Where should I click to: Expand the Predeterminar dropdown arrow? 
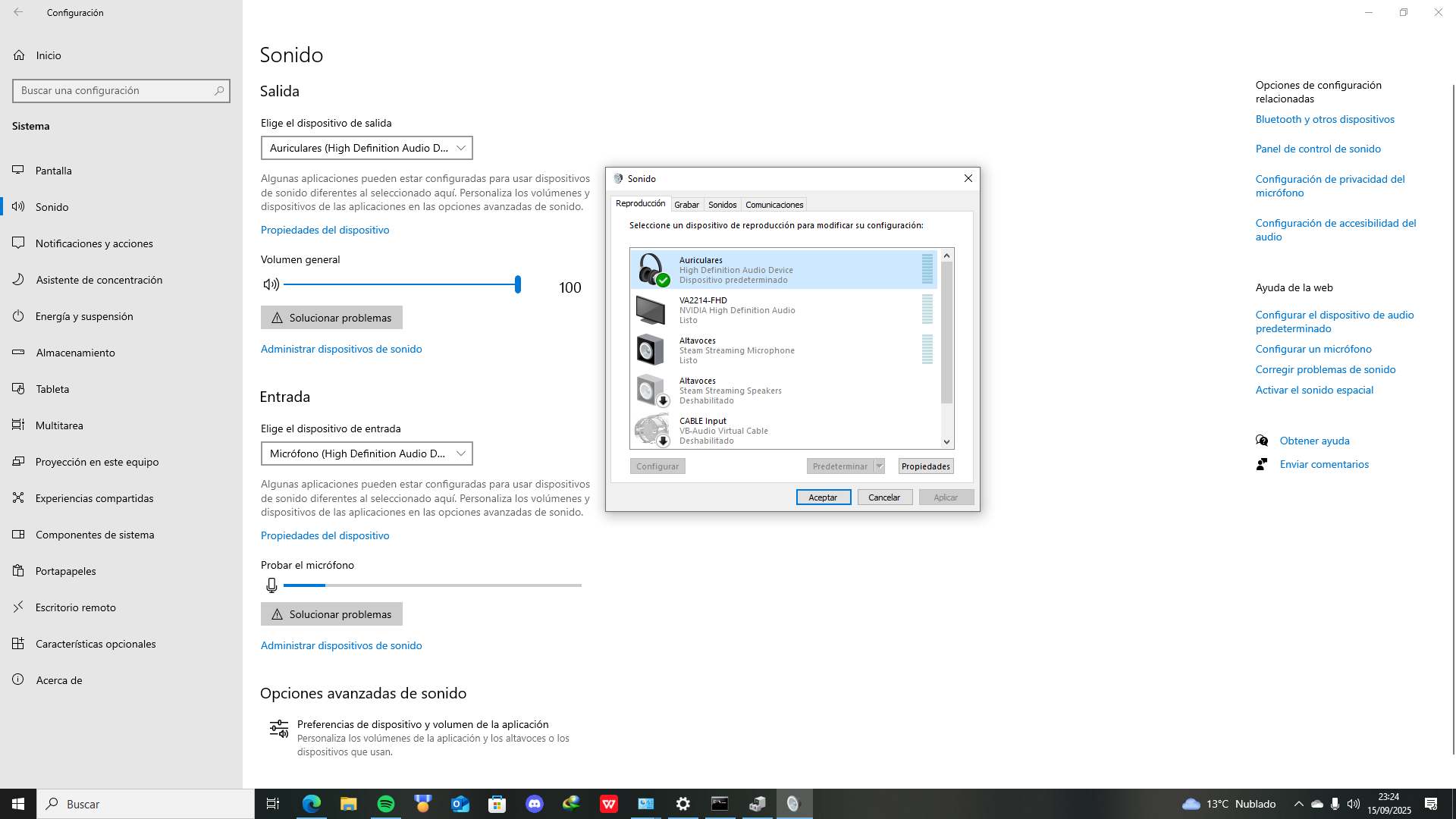pos(880,466)
